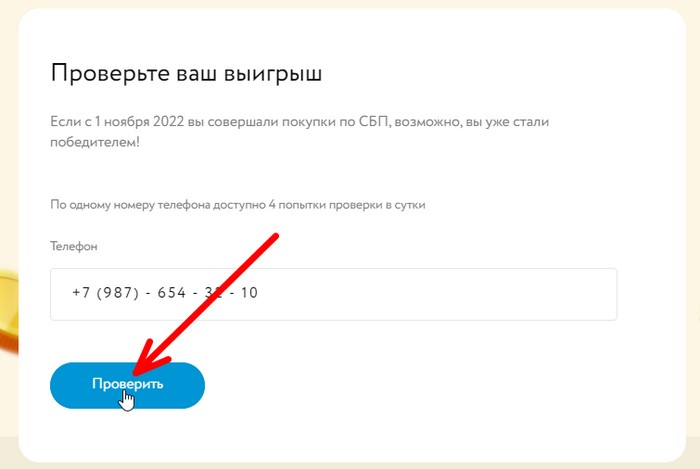Place cursor on the (987) area code
The width and height of the screenshot is (700, 469).
point(118,293)
